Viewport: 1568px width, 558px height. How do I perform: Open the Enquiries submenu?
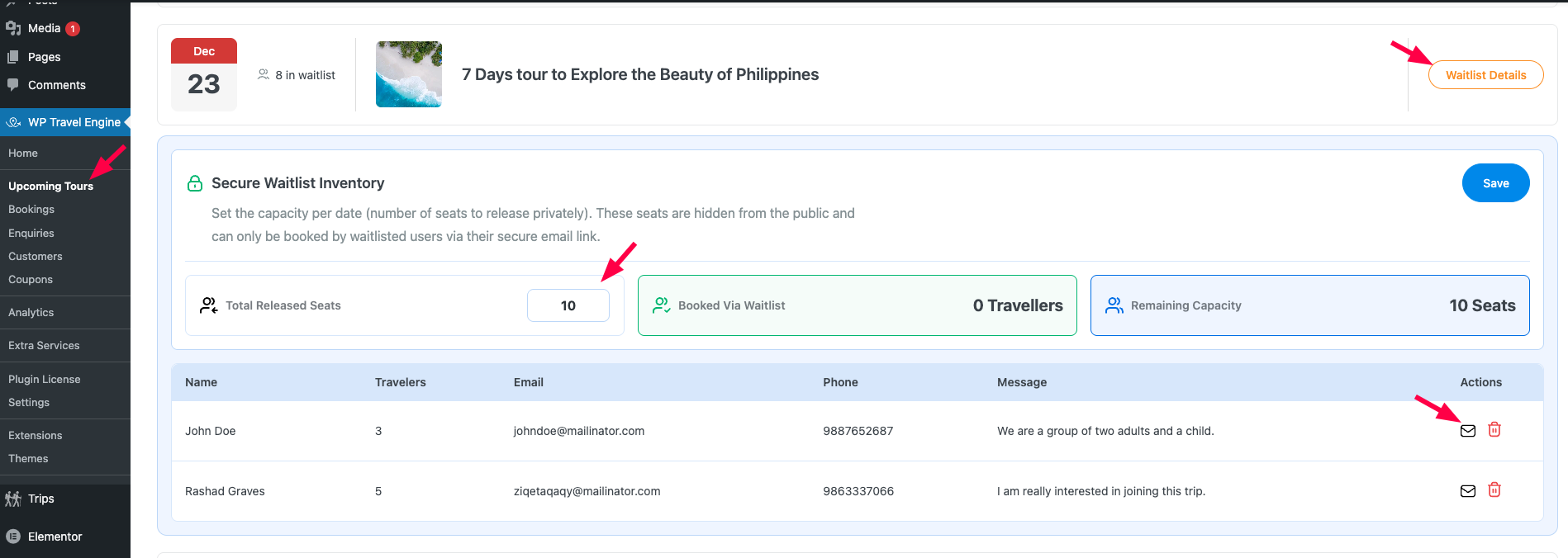pyautogui.click(x=31, y=234)
